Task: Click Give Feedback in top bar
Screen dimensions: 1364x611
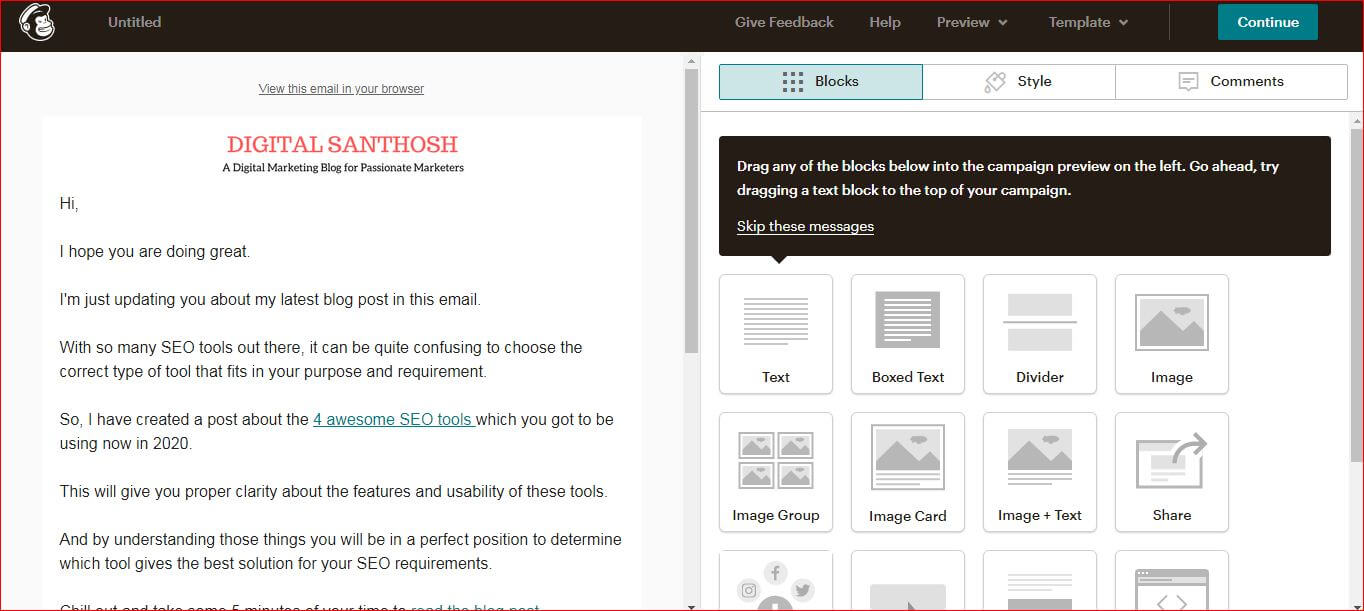Action: click(x=784, y=22)
